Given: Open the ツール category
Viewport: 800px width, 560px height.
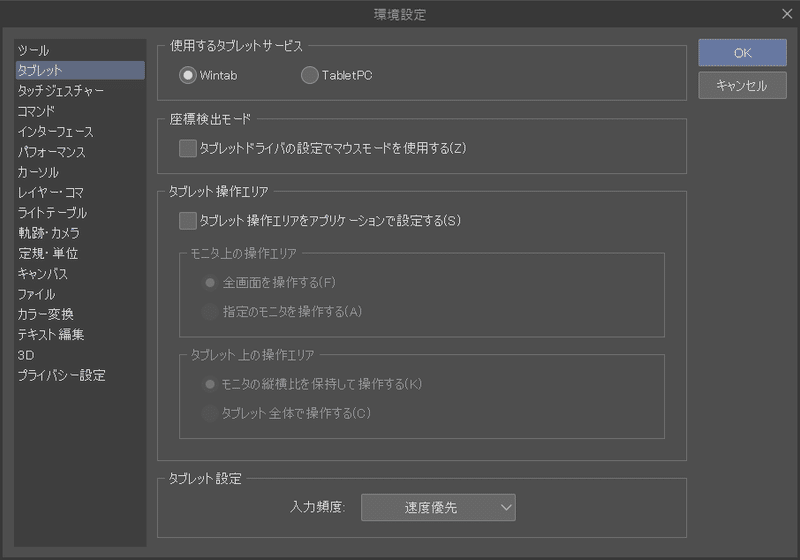Looking at the screenshot, I should (x=80, y=50).
